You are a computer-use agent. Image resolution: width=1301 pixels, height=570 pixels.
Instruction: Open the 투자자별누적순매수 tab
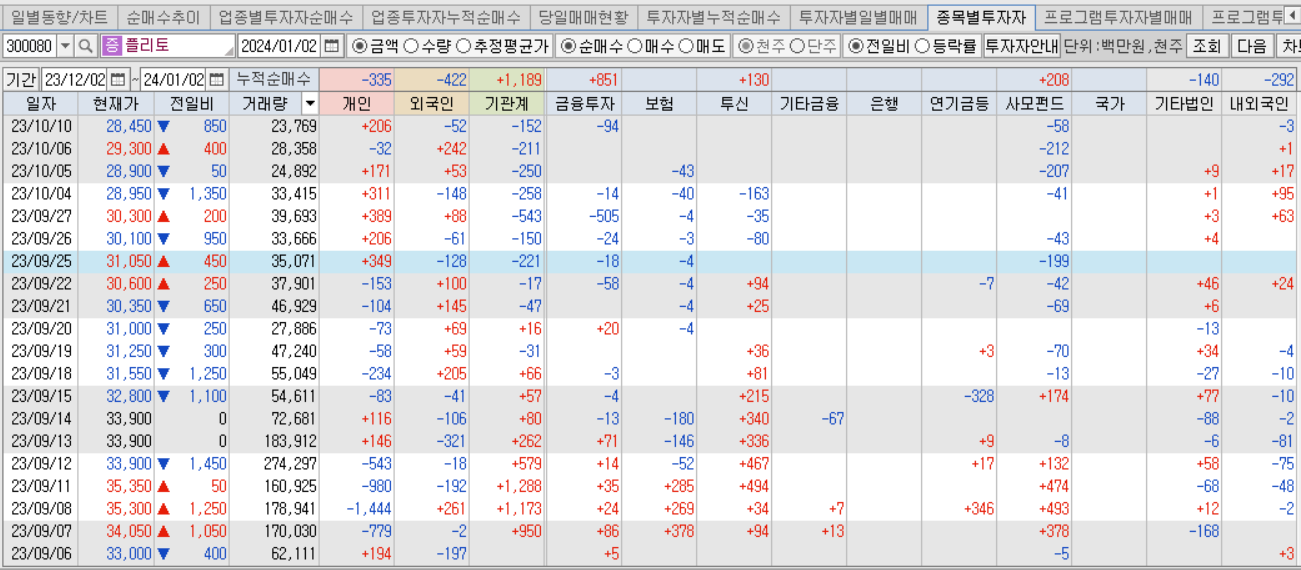713,17
